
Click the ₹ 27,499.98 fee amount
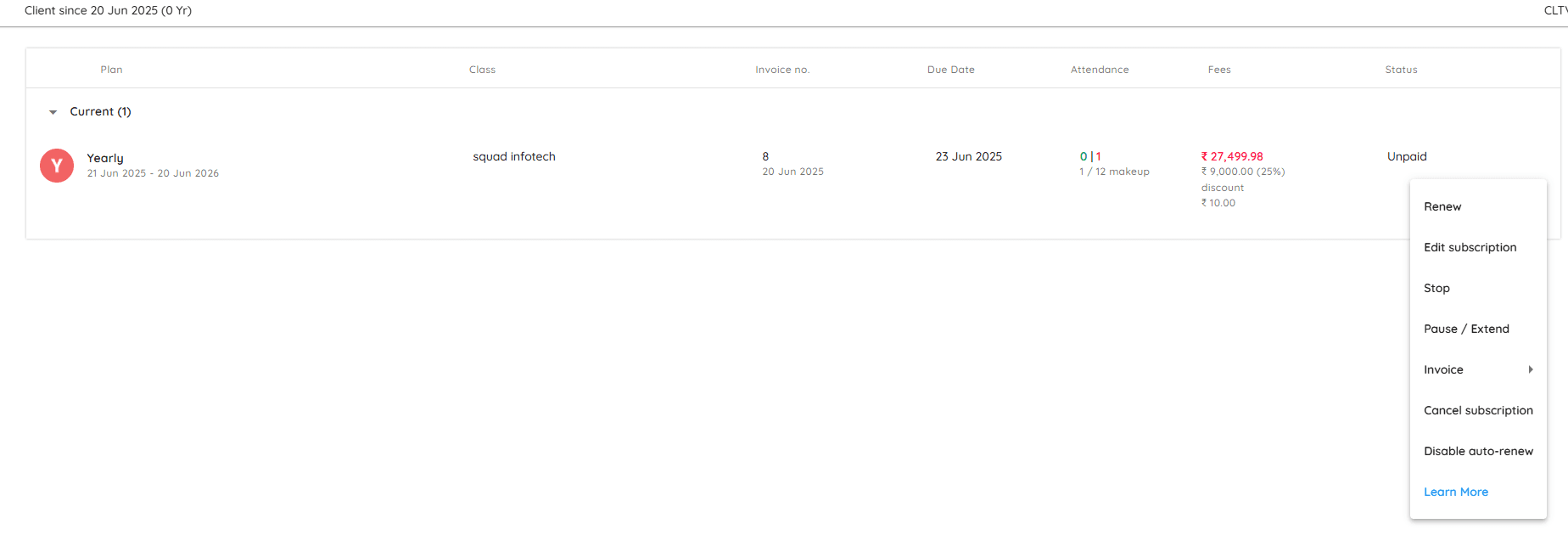tap(1232, 156)
